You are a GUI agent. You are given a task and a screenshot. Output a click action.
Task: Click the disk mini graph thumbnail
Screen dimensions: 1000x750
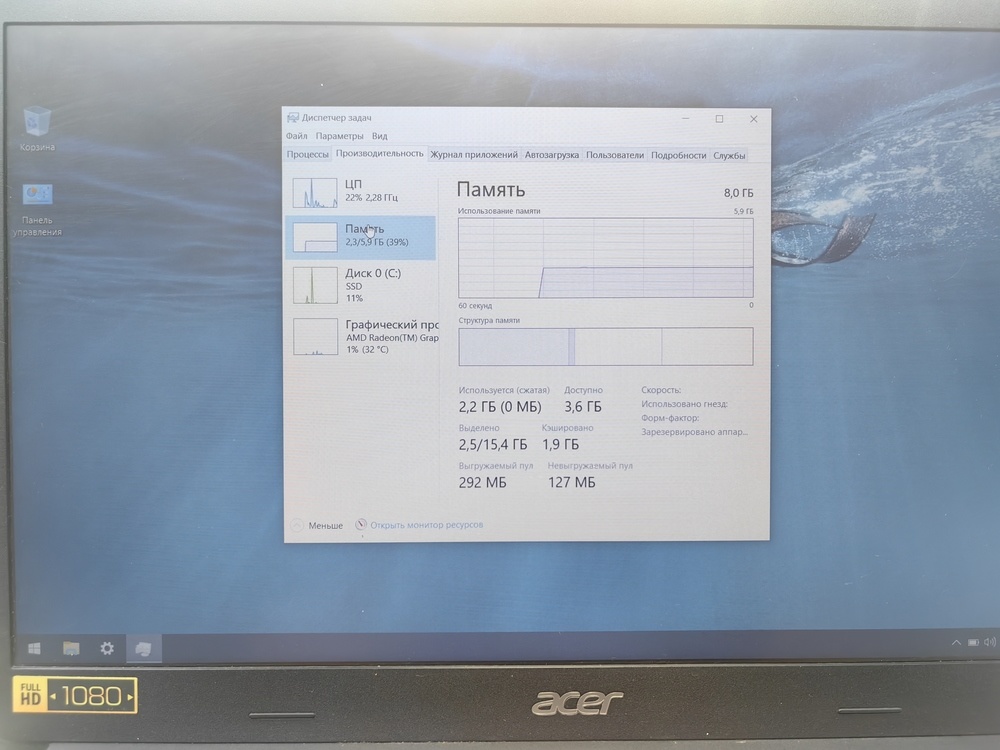point(315,285)
